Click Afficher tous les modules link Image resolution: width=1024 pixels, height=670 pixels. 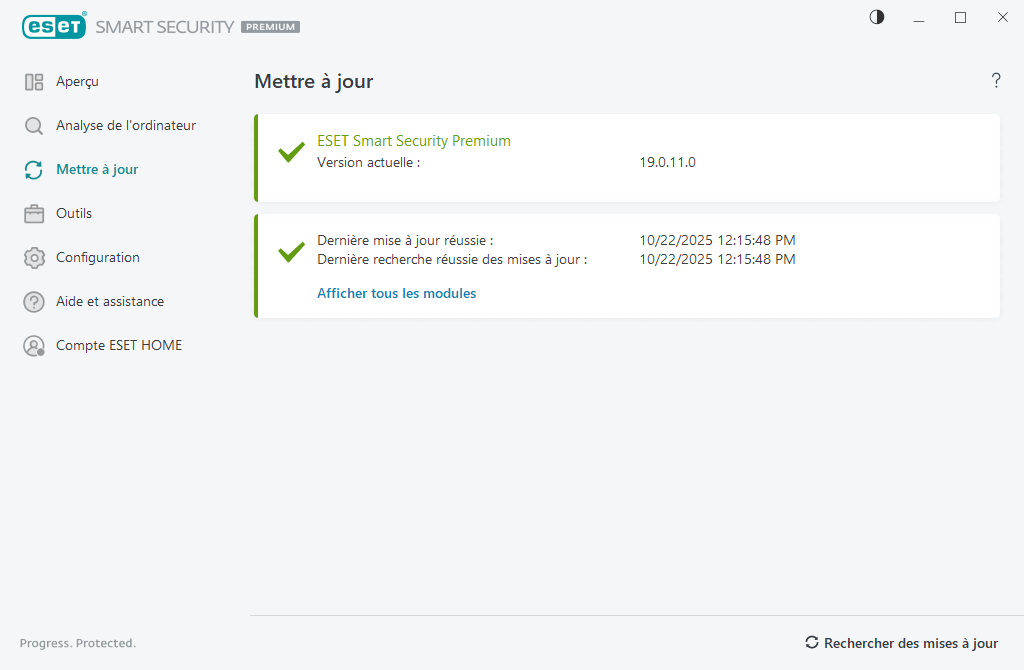[396, 294]
